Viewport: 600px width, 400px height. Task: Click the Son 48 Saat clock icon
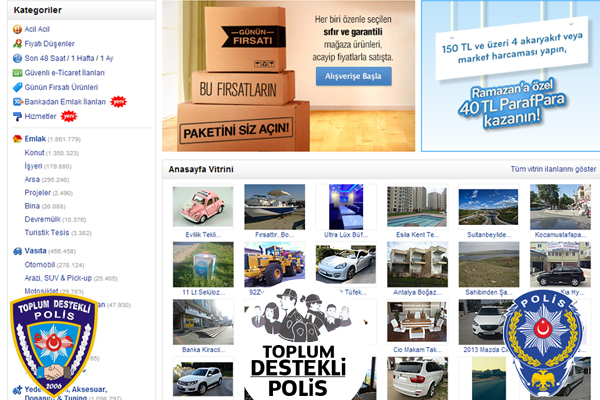point(17,59)
